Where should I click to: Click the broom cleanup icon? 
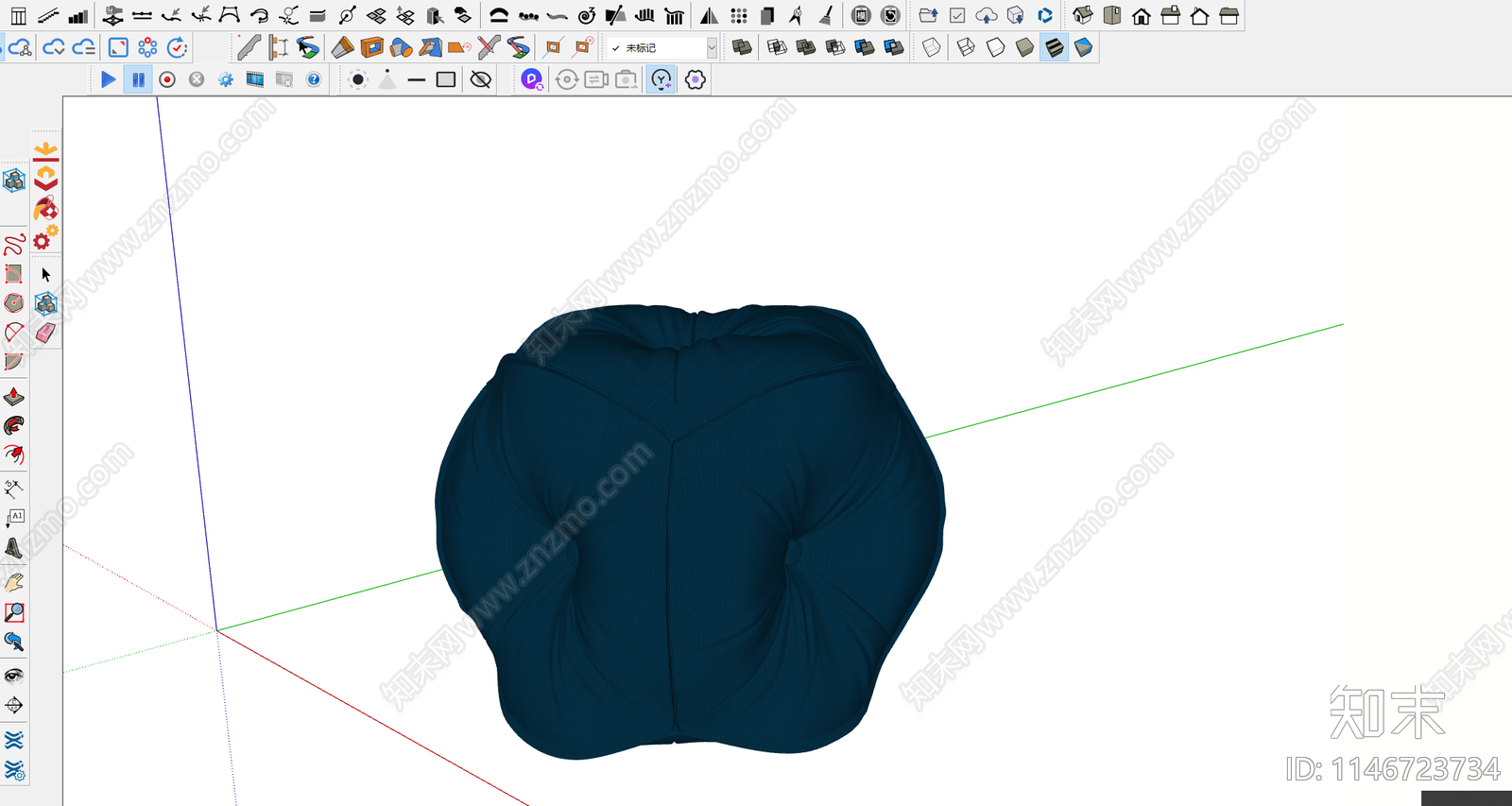pyautogui.click(x=826, y=16)
